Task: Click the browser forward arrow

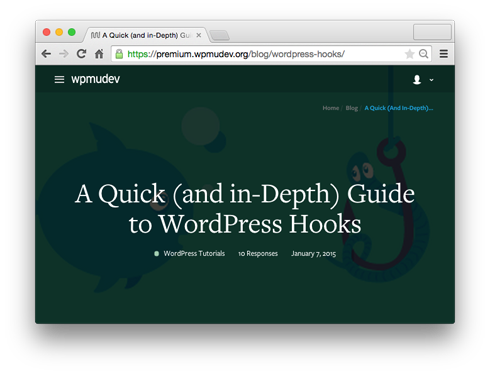Action: (x=64, y=54)
